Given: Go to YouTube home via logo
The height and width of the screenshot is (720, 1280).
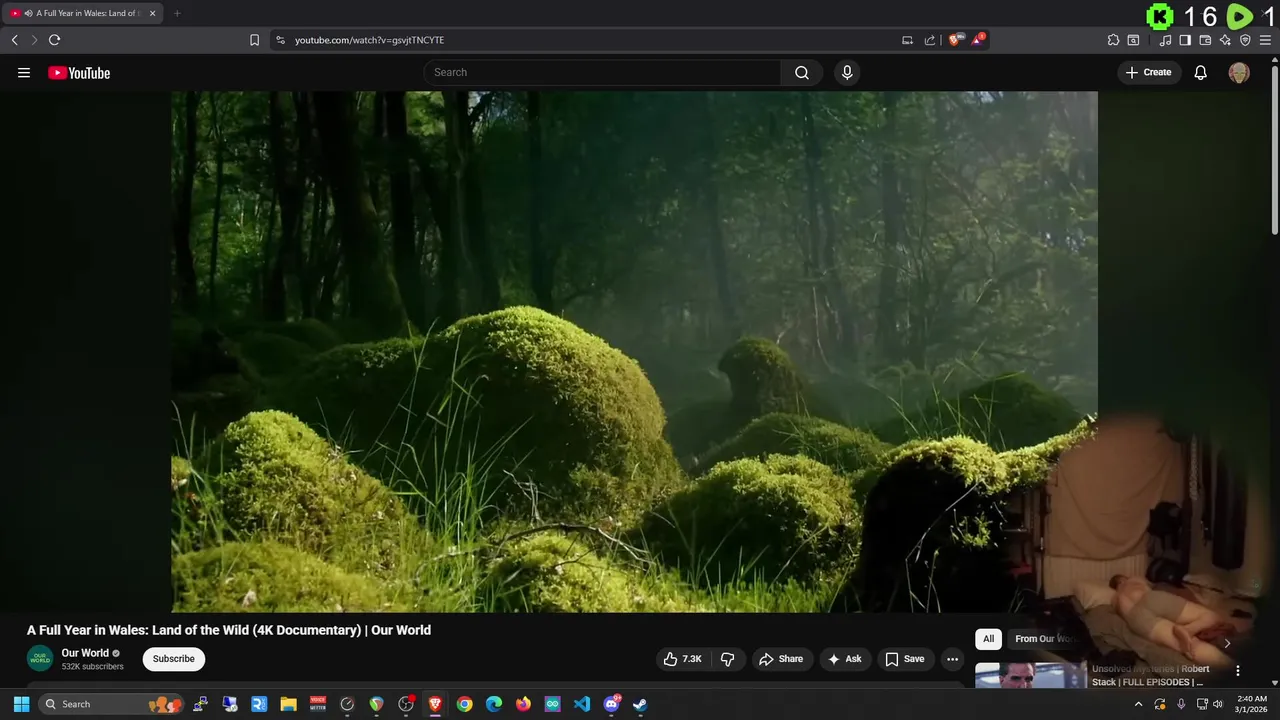Looking at the screenshot, I should (x=79, y=72).
